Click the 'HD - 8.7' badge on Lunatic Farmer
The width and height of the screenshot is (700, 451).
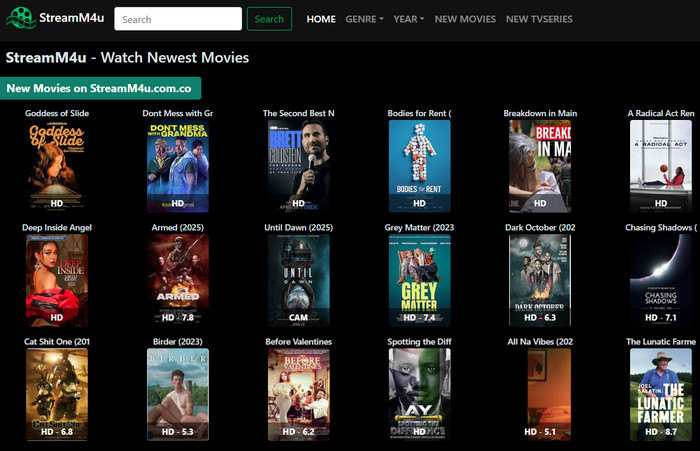tap(661, 432)
